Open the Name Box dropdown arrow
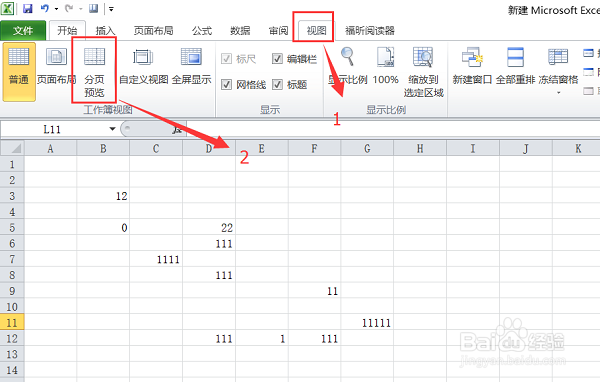Screen dimensions: 600x382 pyautogui.click(x=112, y=129)
